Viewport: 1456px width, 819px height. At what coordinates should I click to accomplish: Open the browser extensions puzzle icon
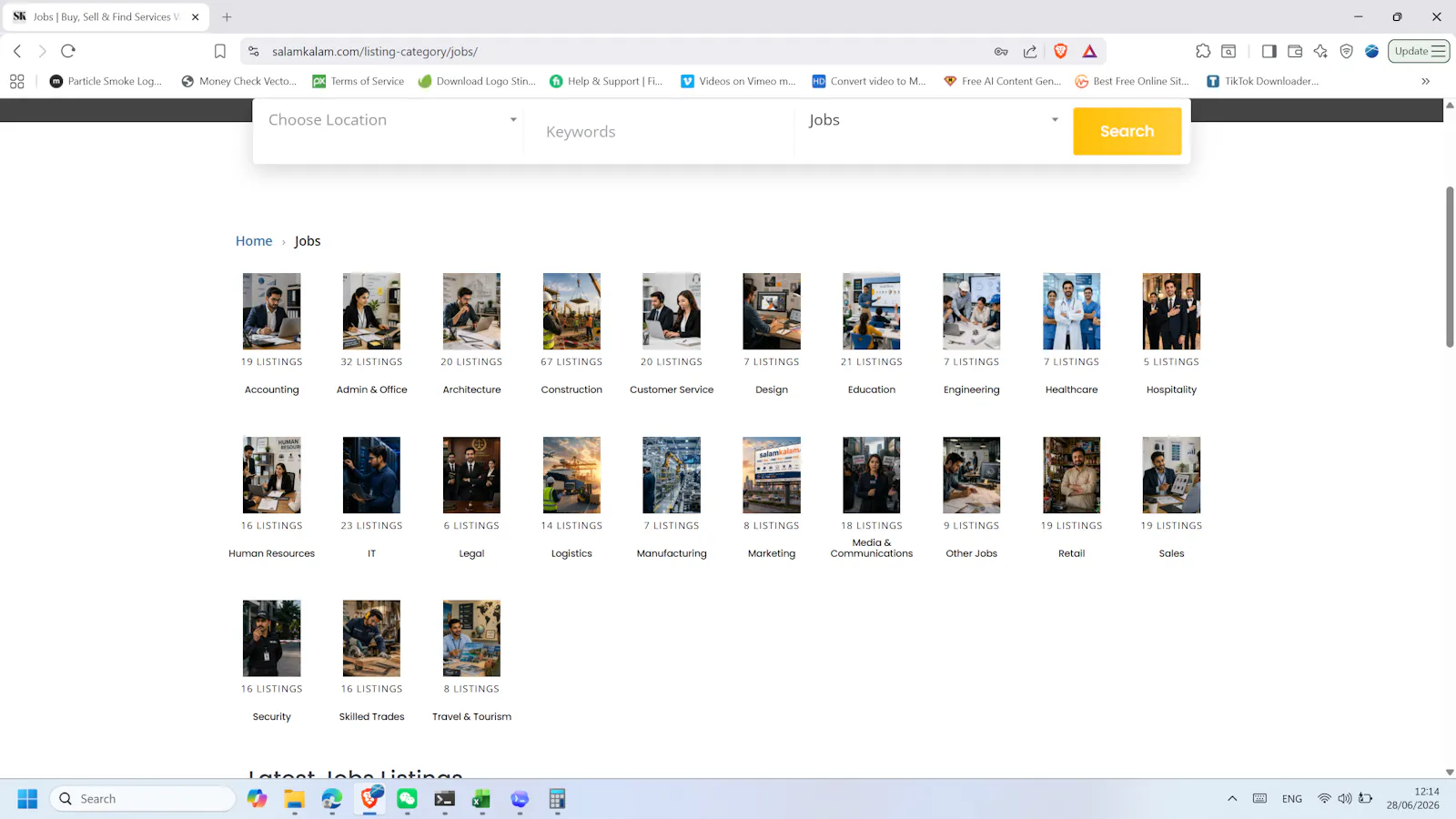coord(1203,51)
